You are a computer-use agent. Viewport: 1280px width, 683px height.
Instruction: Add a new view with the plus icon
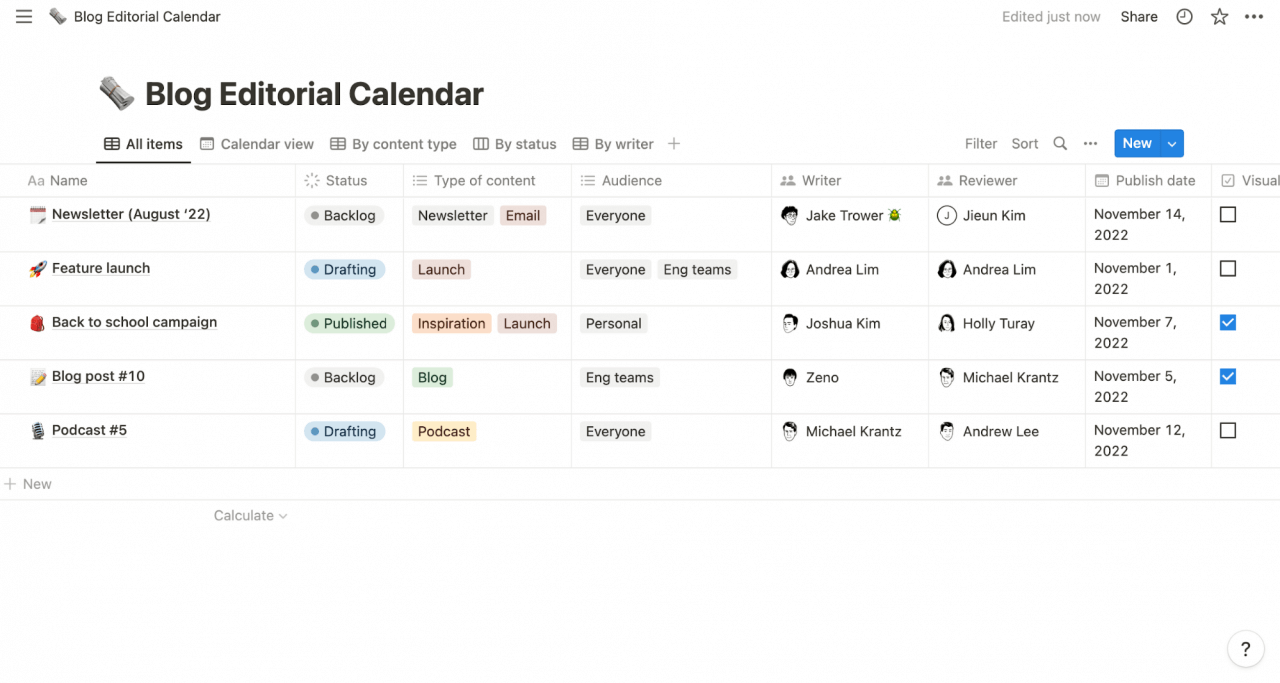(x=673, y=143)
